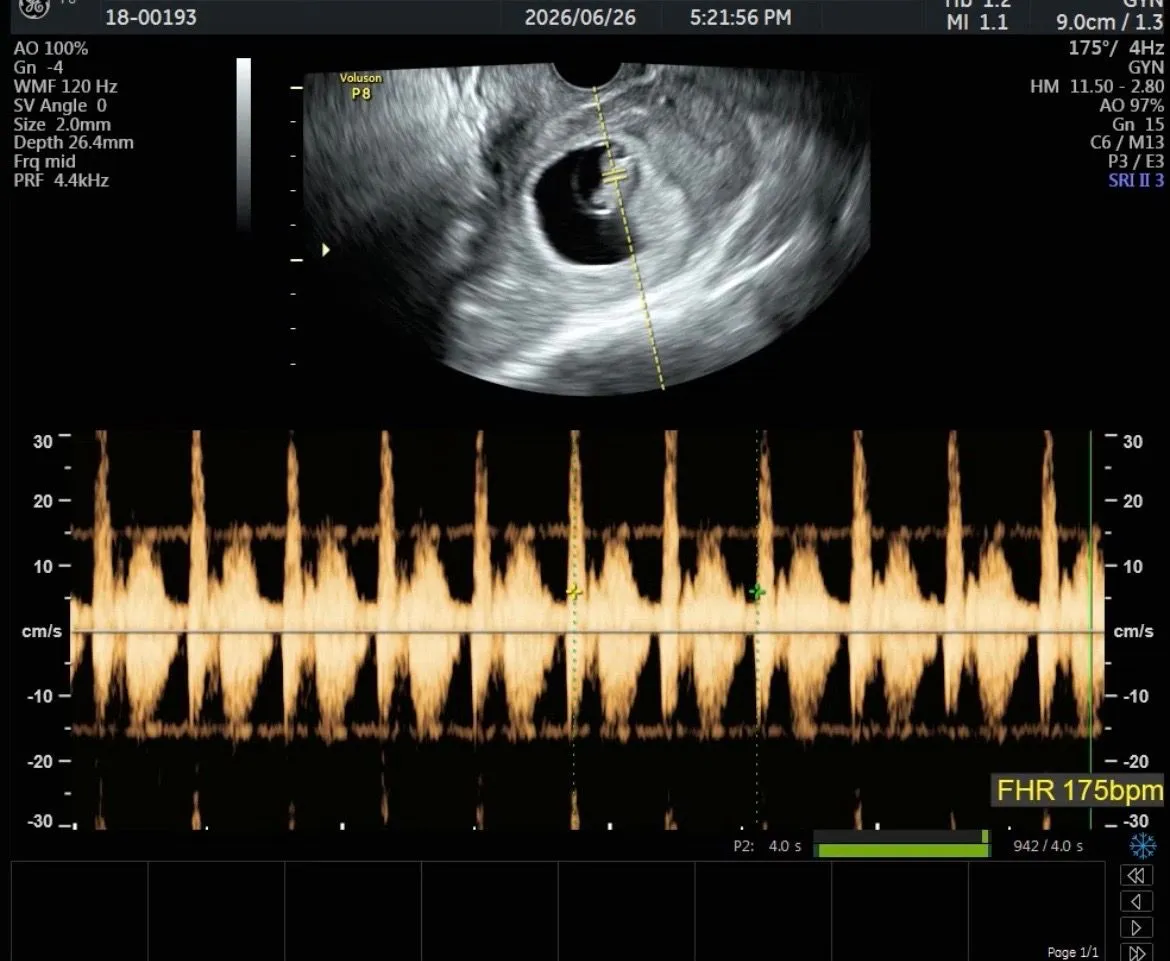This screenshot has height=961, width=1170.
Task: Click the FHR 175bpm measurement label
Action: point(1079,790)
